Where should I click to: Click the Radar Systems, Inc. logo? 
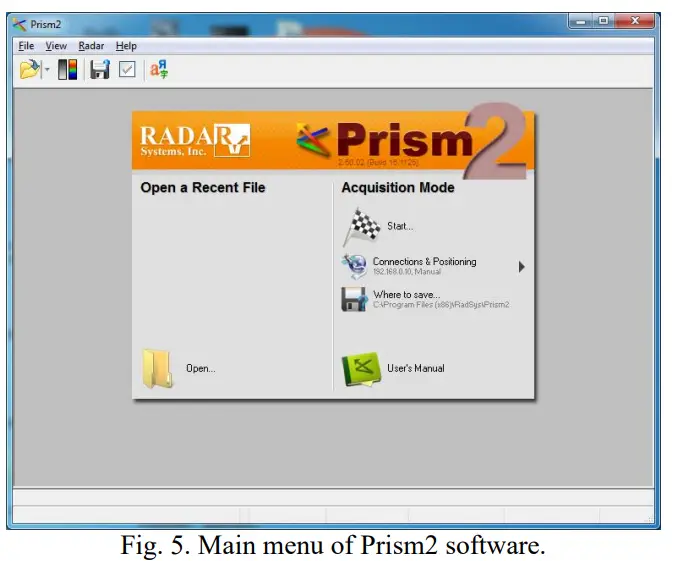tap(195, 141)
